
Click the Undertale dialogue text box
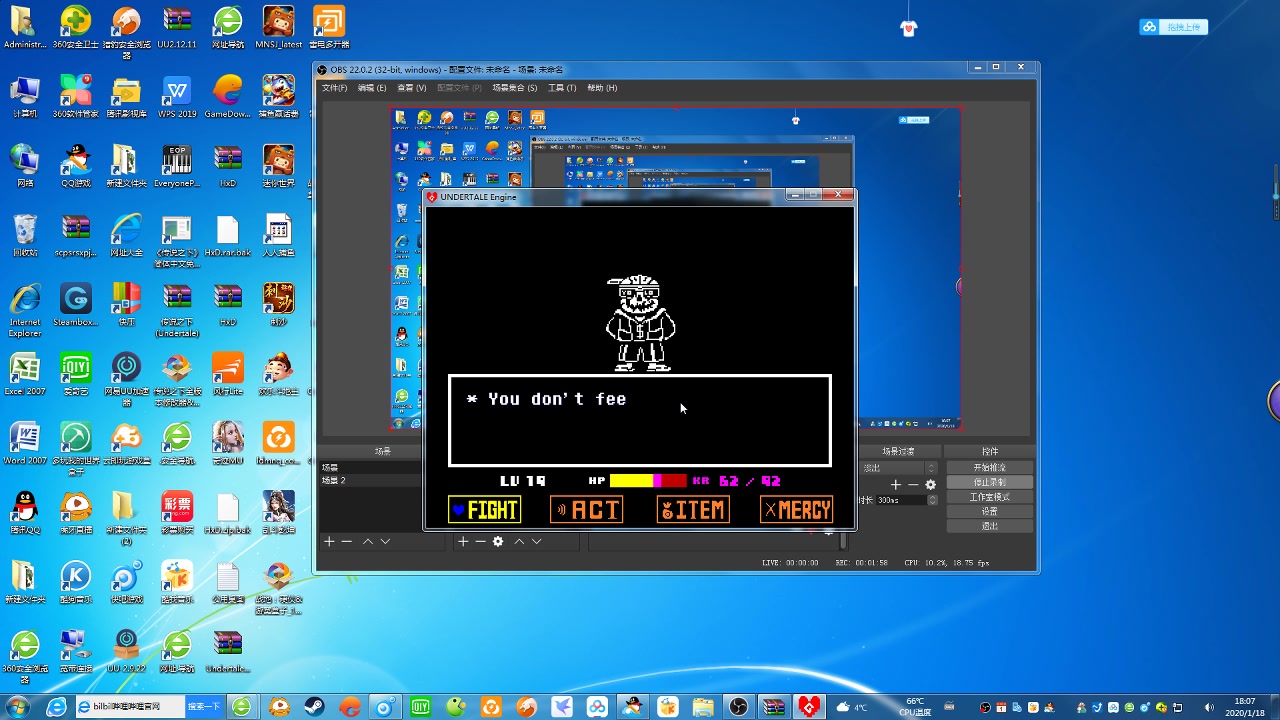click(640, 420)
